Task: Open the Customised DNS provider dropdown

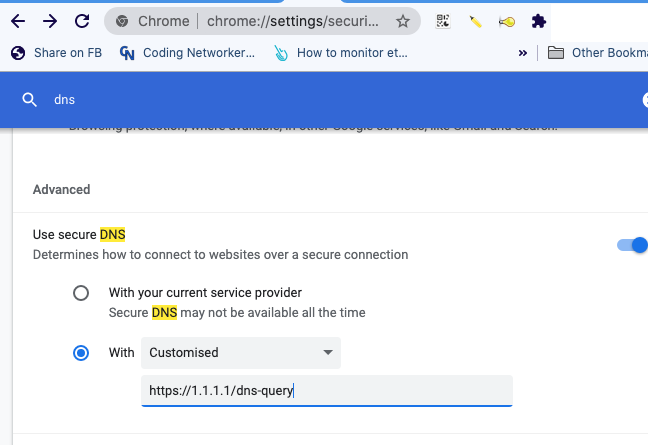Action: tap(241, 353)
